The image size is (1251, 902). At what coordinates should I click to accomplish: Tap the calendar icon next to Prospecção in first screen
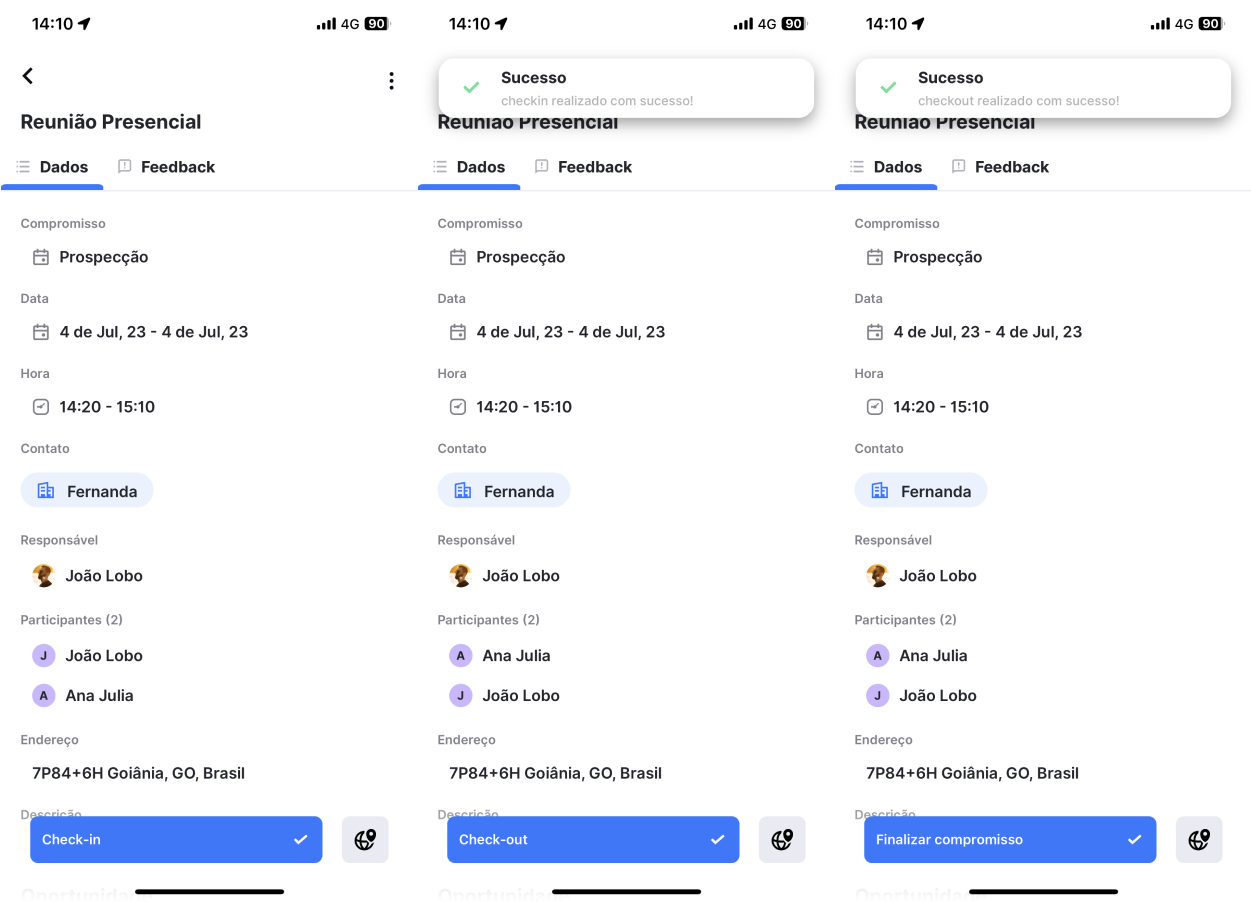[x=41, y=257]
